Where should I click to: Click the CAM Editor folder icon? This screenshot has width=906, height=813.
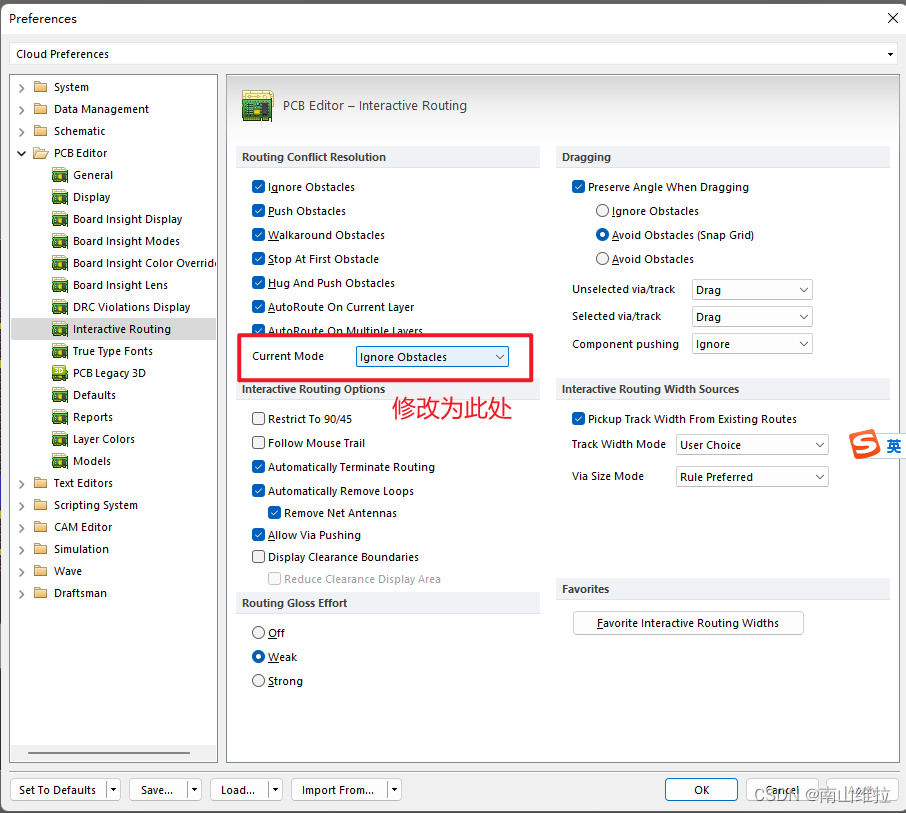tap(40, 526)
